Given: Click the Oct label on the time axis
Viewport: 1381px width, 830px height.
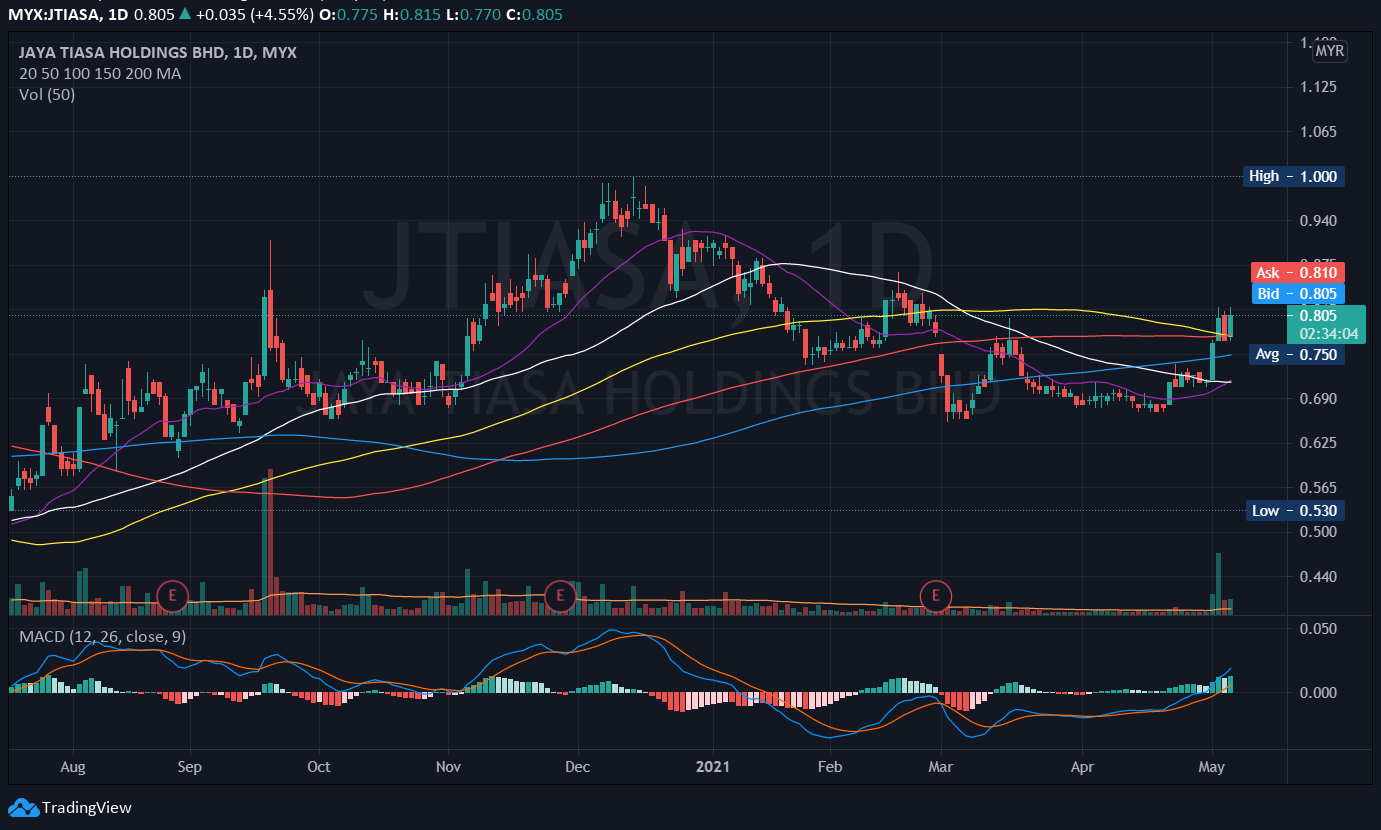Looking at the screenshot, I should pyautogui.click(x=319, y=767).
